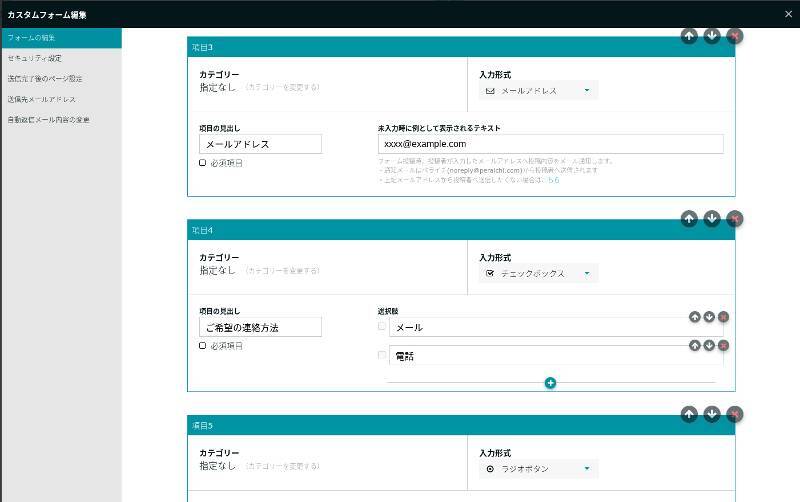This screenshot has height=502, width=800.
Task: Open the ラジオボタン input format dropdown
Action: pos(537,468)
